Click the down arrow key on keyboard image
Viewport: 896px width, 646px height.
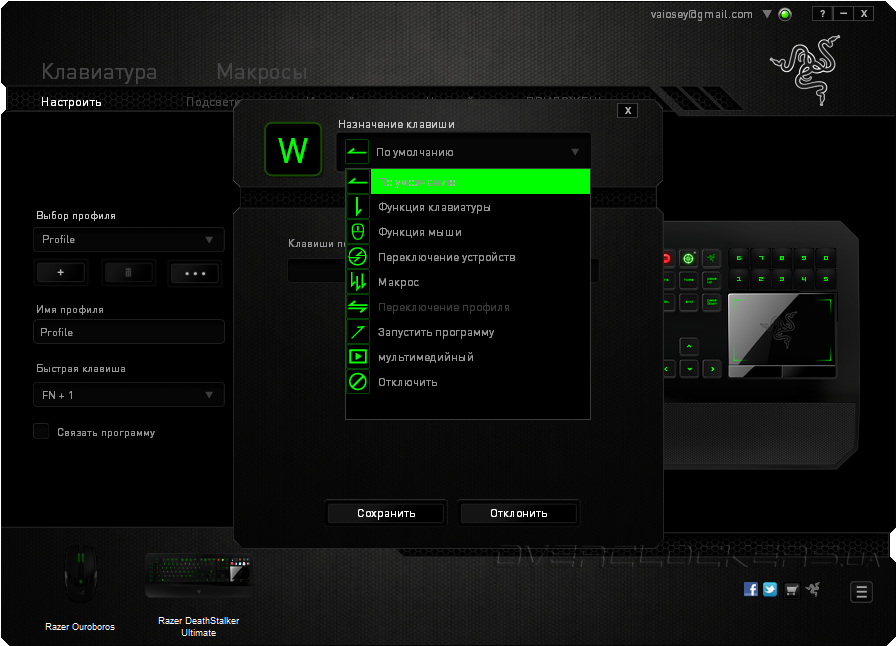pos(689,369)
